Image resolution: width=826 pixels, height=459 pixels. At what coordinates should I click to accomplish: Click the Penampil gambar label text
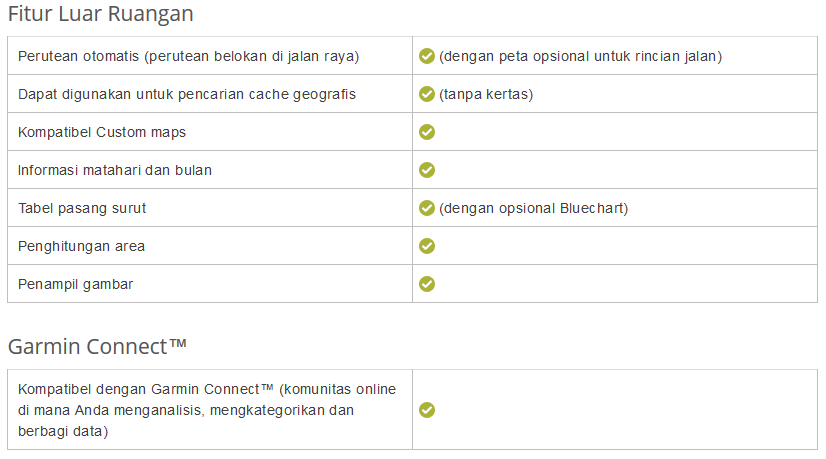click(76, 284)
